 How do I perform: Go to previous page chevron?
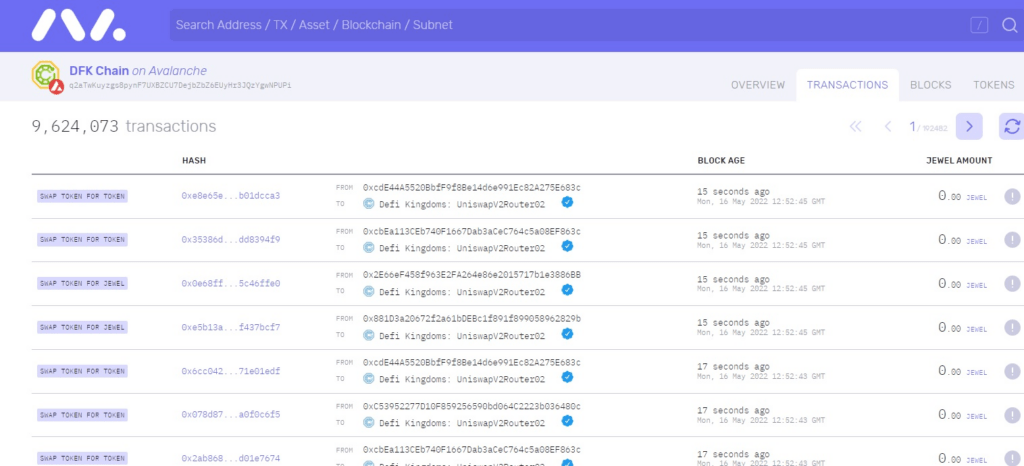888,127
